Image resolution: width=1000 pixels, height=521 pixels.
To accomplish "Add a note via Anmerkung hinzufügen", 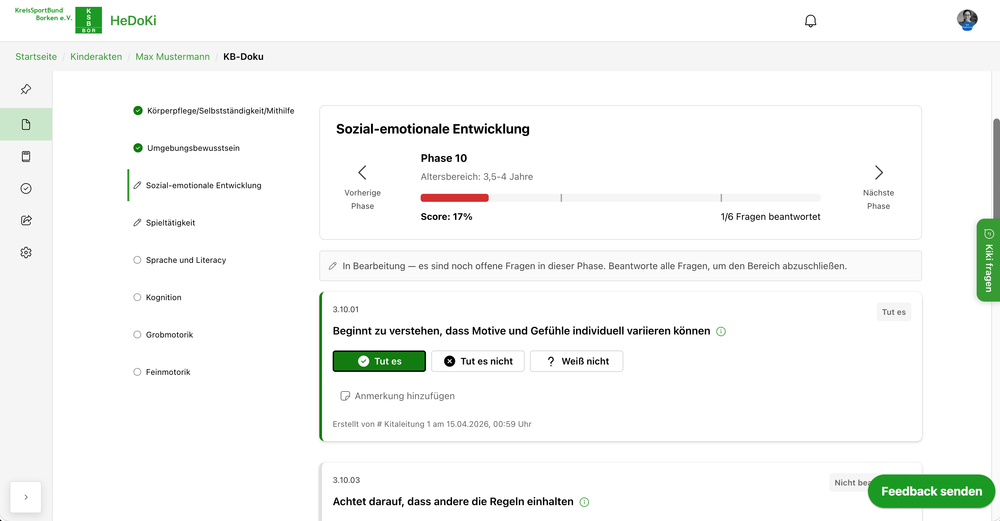I will point(397,396).
